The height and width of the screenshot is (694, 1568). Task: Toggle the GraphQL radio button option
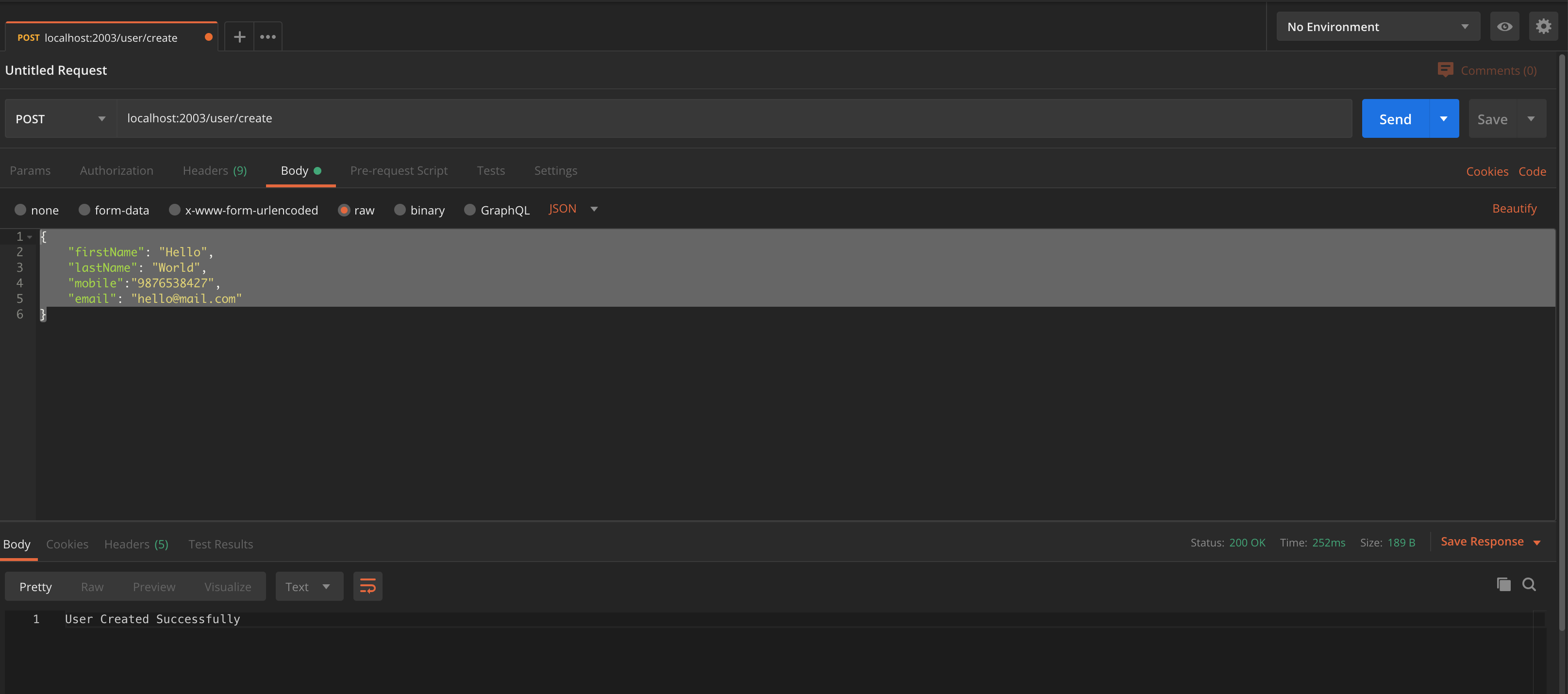coord(469,209)
